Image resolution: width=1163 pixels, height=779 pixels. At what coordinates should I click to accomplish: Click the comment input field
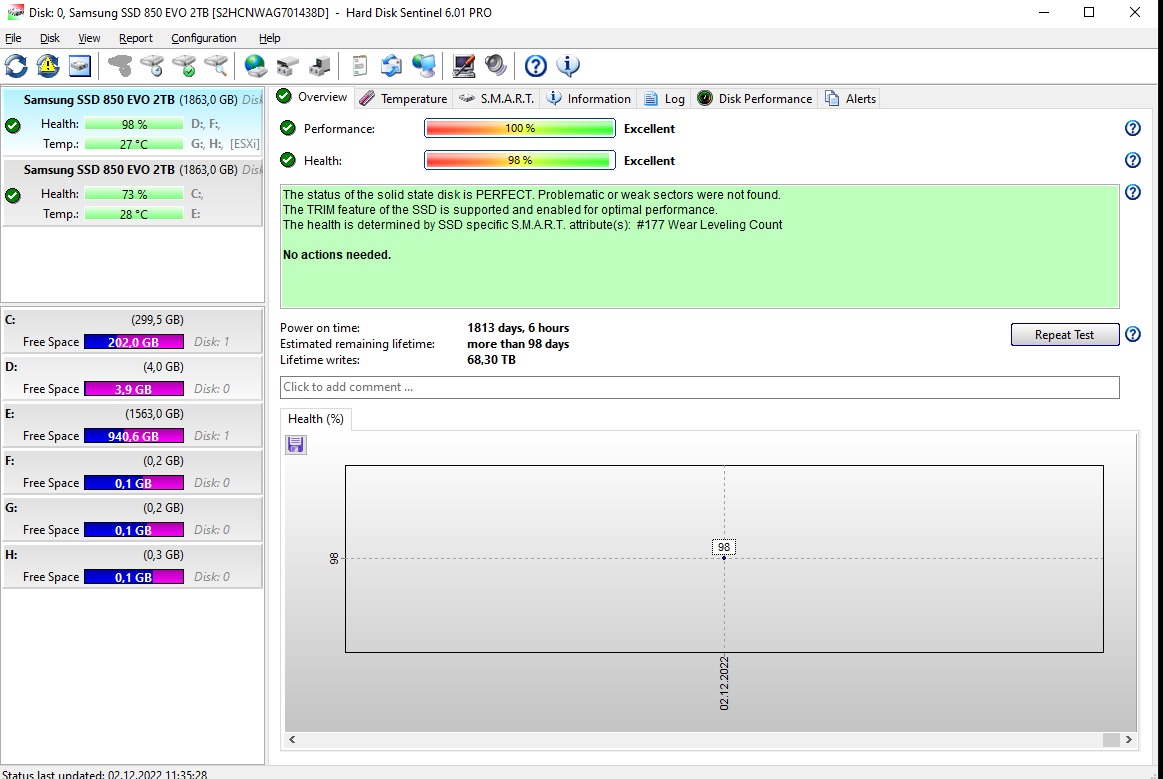pyautogui.click(x=699, y=387)
